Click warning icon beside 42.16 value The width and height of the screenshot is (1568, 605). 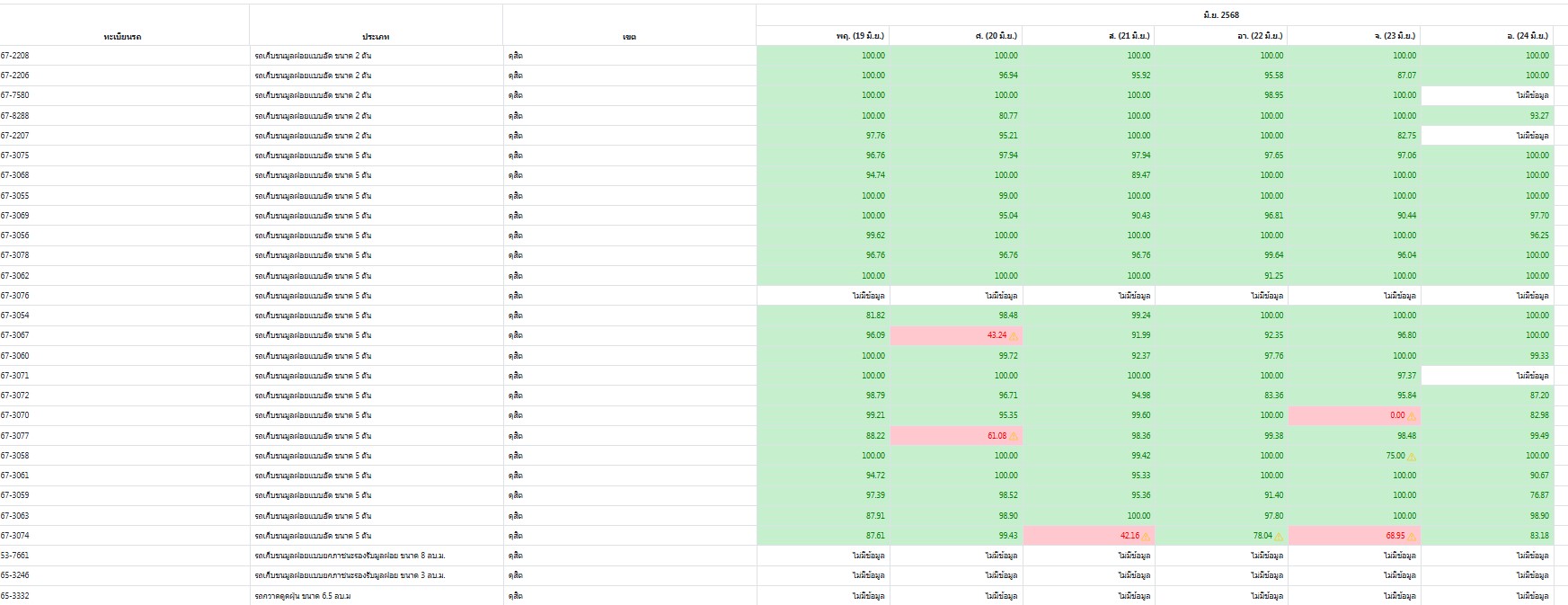[1146, 536]
